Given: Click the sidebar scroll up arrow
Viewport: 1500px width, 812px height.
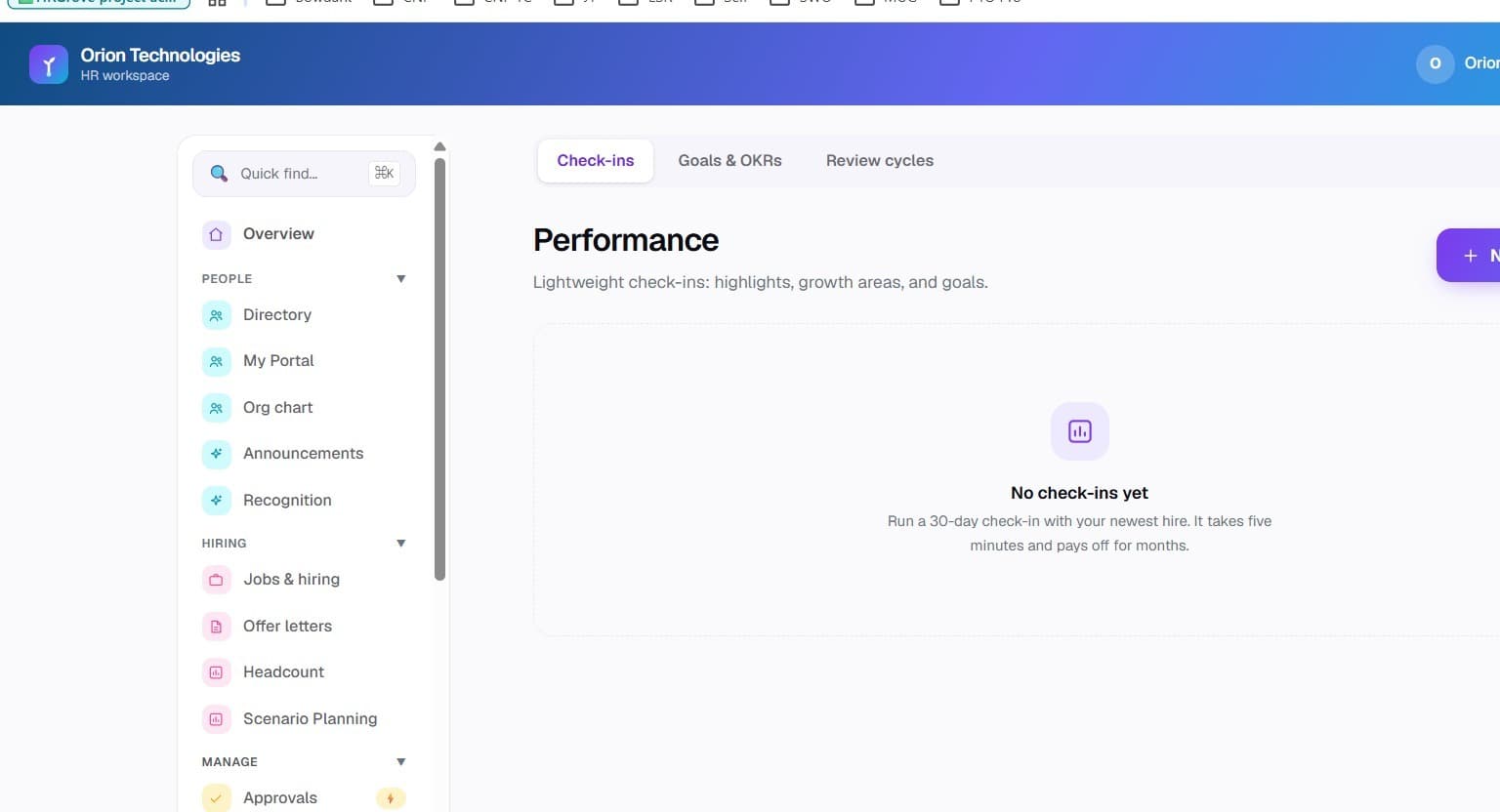Looking at the screenshot, I should (x=439, y=146).
